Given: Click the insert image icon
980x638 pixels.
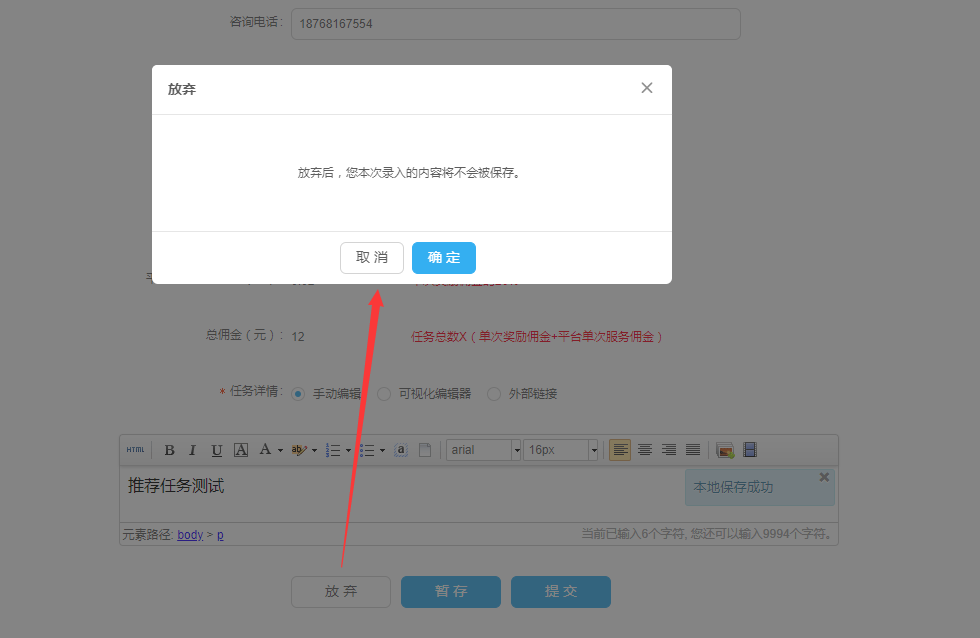Looking at the screenshot, I should click(725, 450).
